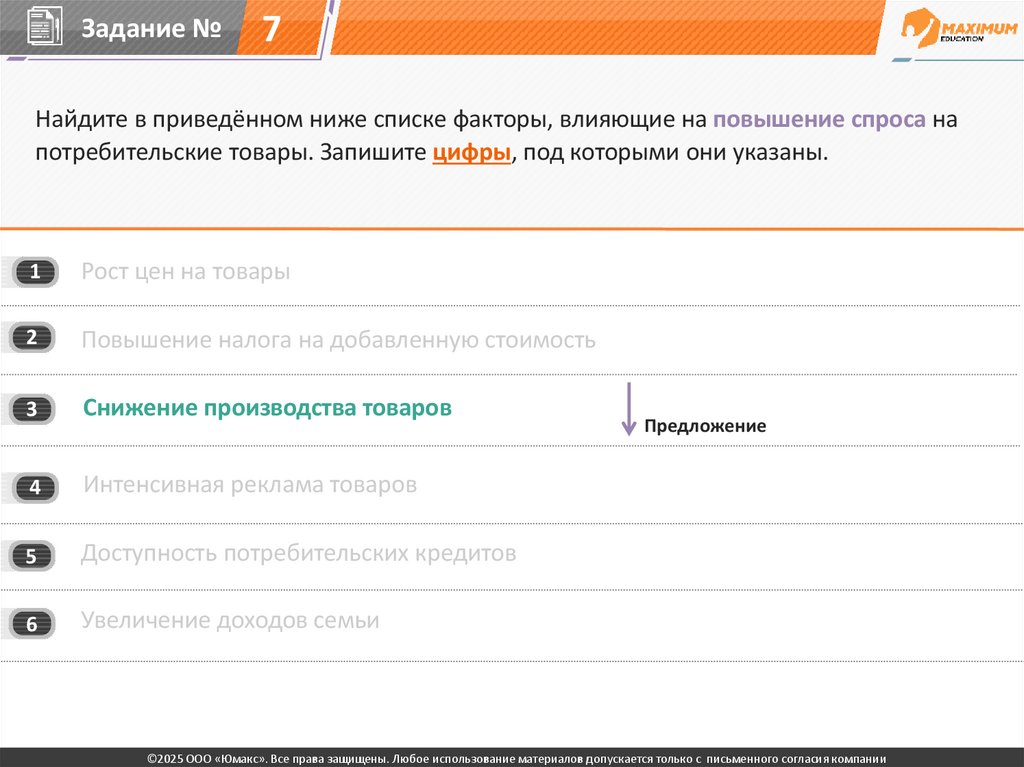Click 'Доступность потребительских кредитов' option
Screen dimensions: 1024x767
(x=298, y=553)
